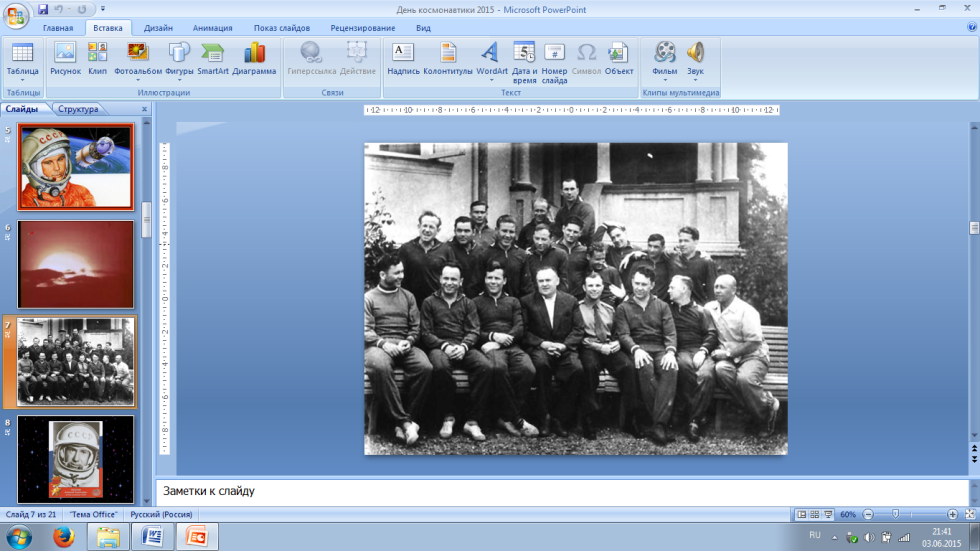Click the zoom in plus button

pos(952,514)
